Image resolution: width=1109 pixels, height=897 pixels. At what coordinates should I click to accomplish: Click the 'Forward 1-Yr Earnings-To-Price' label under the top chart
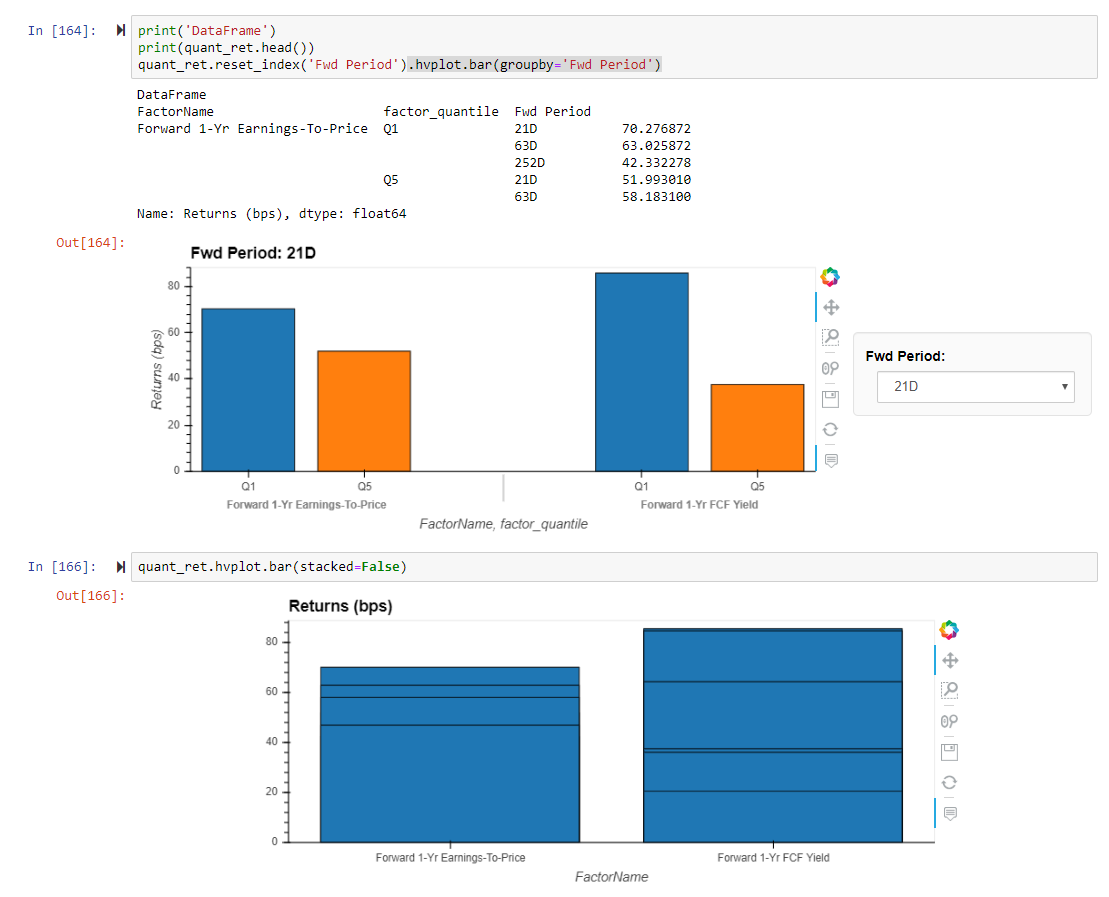point(306,504)
